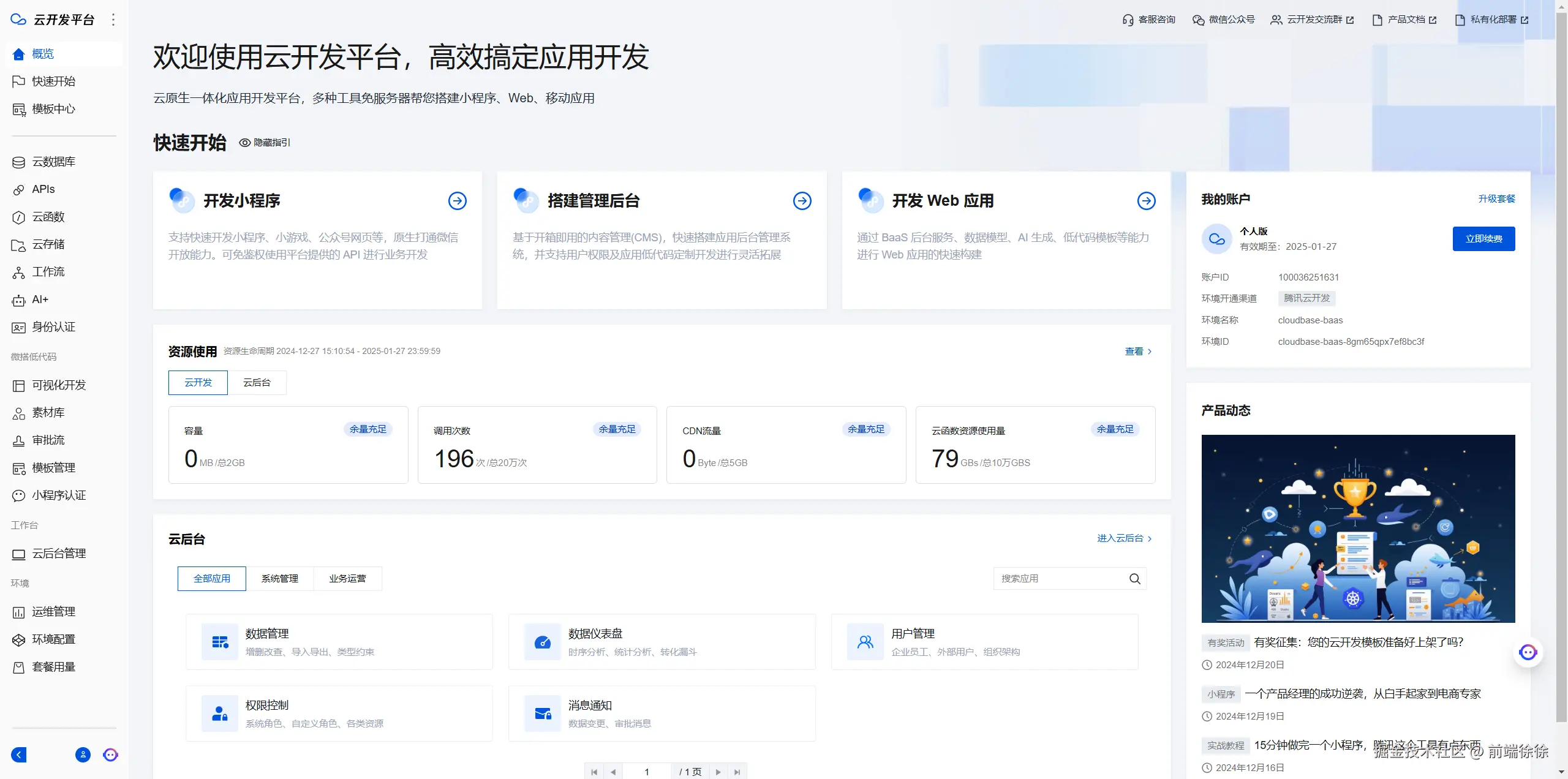Open the three-dot menu beside 云开发平台

(113, 20)
